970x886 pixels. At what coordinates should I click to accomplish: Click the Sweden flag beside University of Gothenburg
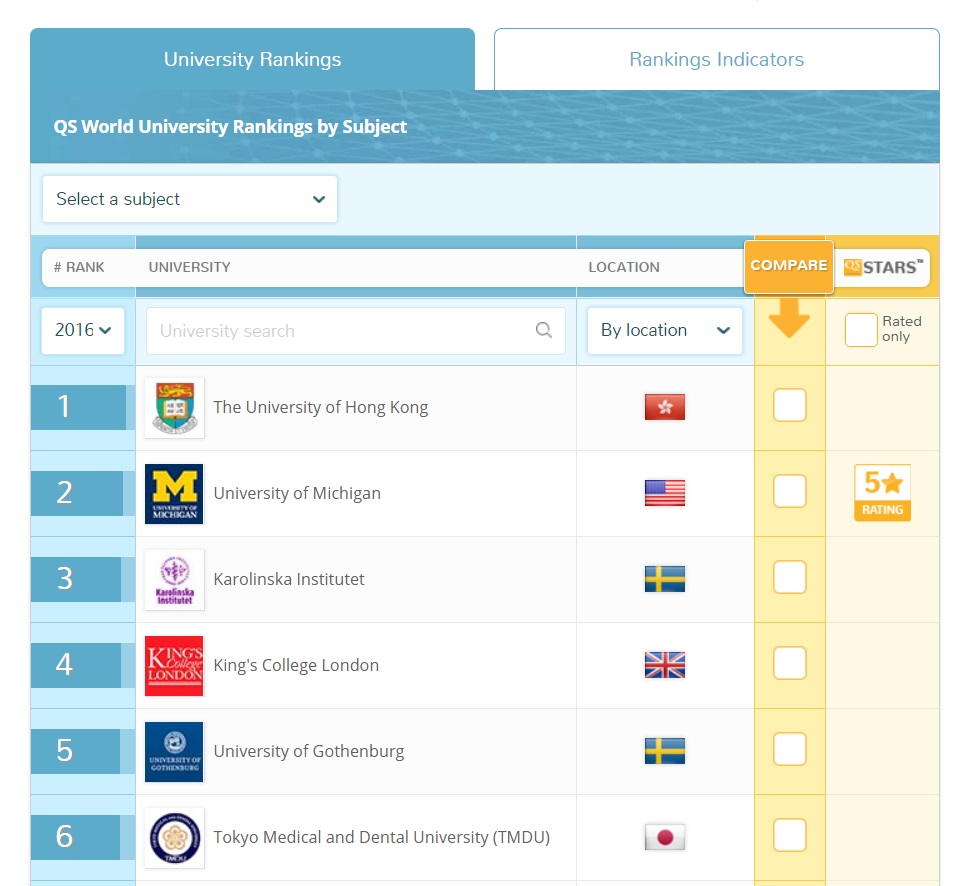665,751
